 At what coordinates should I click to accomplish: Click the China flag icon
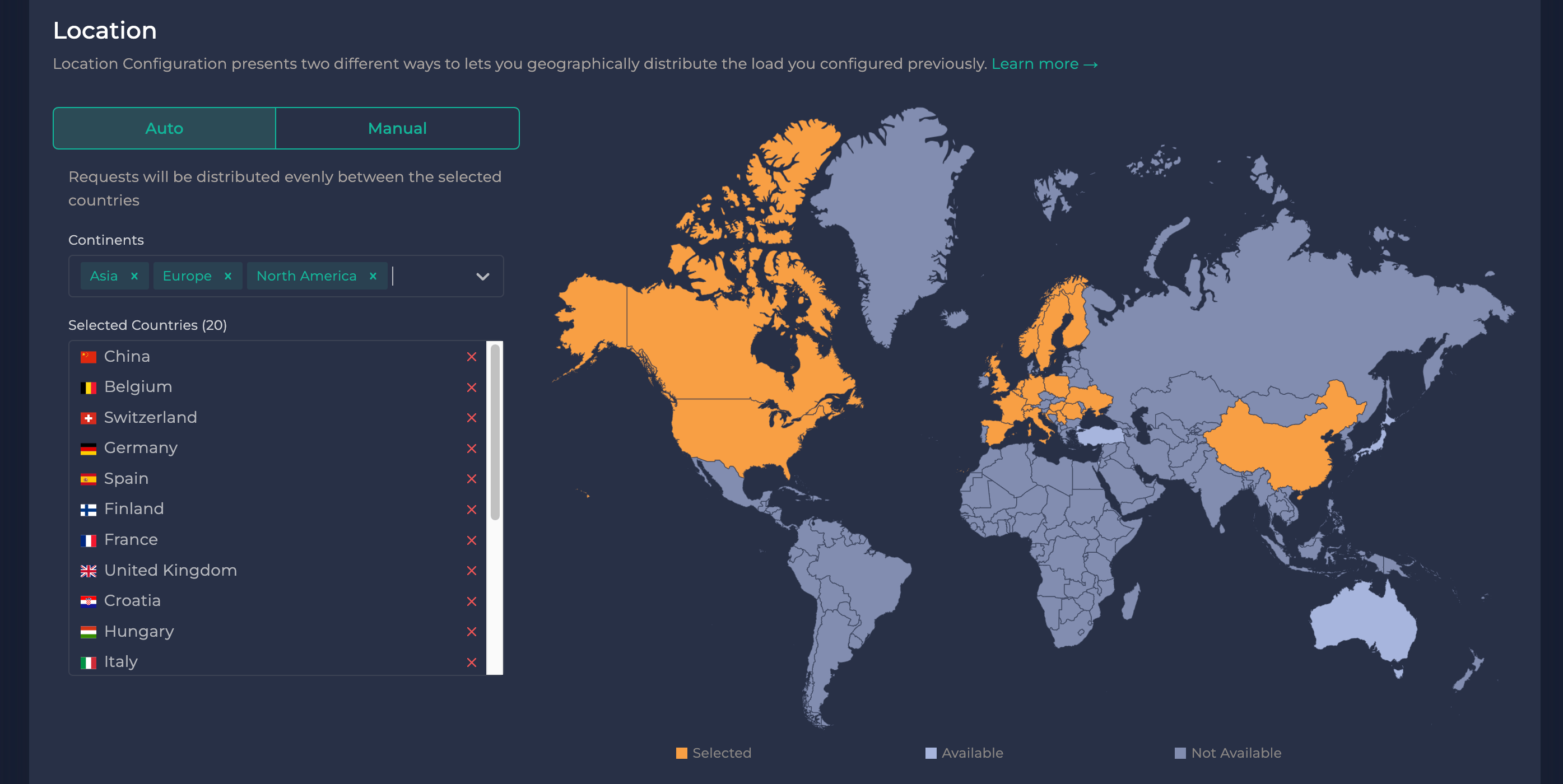pos(88,356)
